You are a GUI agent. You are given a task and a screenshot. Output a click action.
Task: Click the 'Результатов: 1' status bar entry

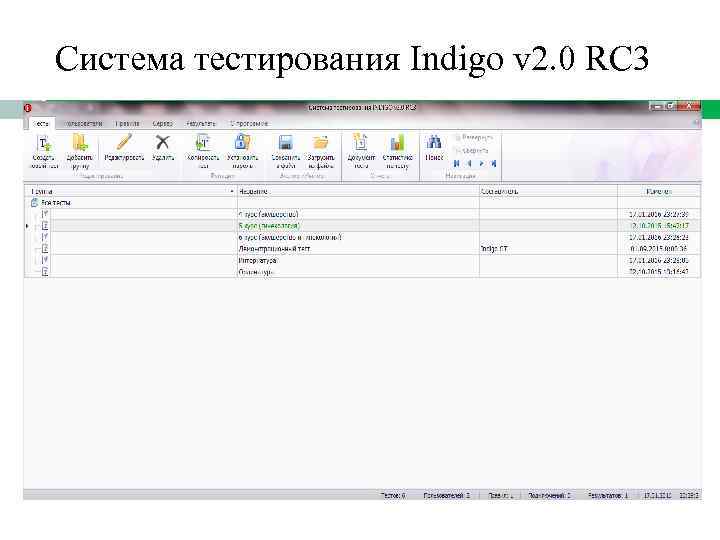[x=608, y=495]
